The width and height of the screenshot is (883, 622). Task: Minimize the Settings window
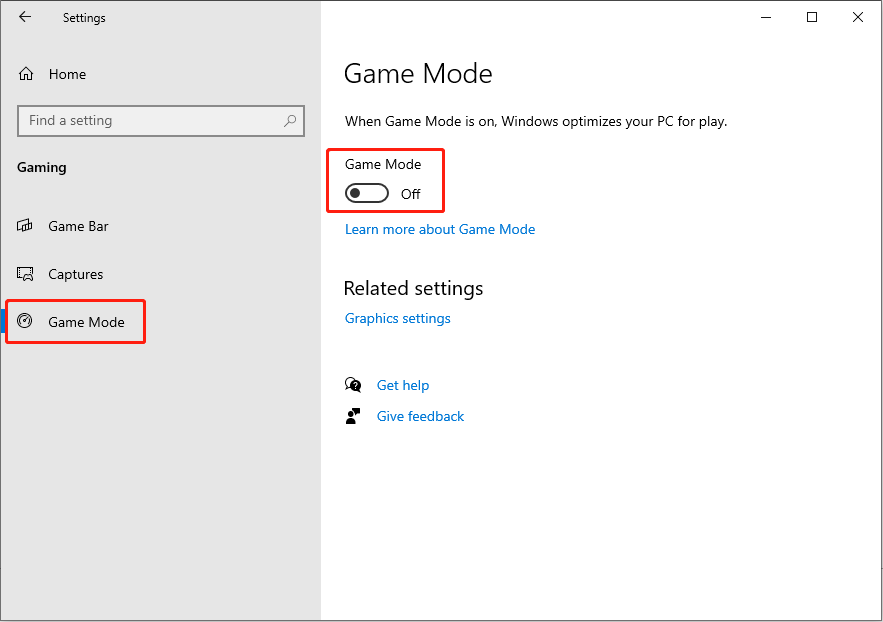tap(766, 17)
